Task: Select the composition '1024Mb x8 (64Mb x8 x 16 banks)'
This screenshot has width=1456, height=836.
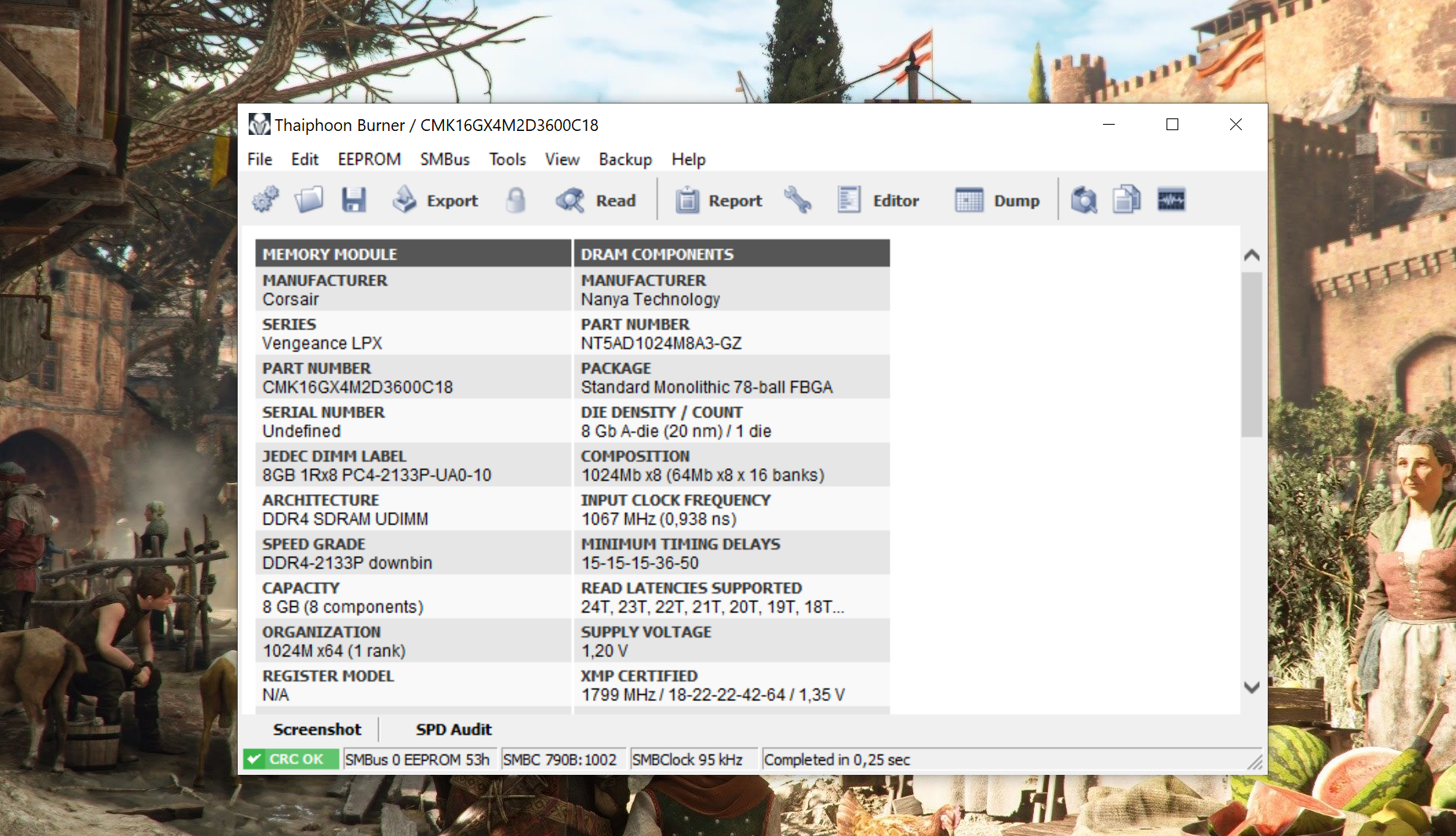Action: 703,475
